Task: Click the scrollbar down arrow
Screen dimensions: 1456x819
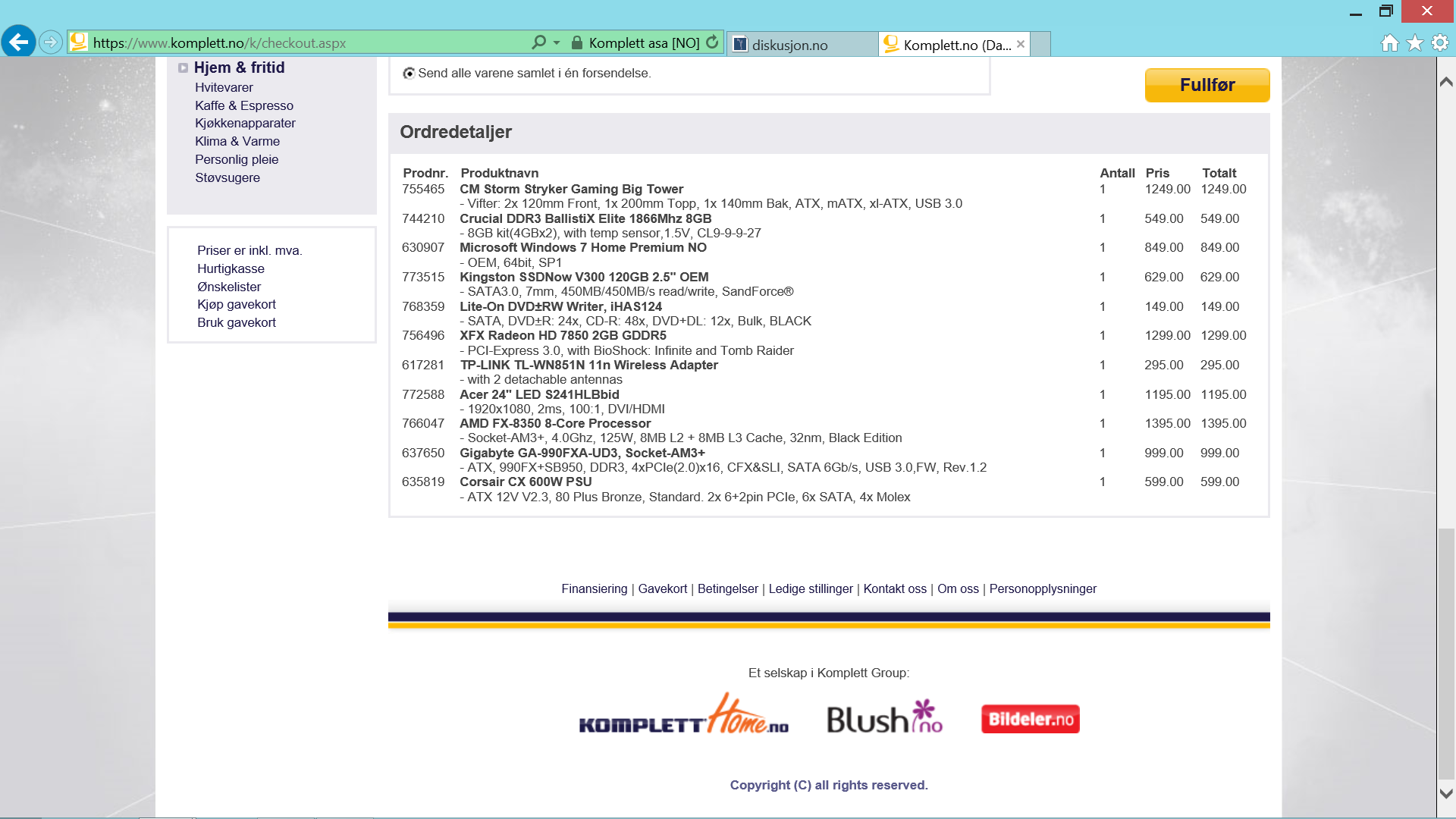Action: pos(1446,794)
